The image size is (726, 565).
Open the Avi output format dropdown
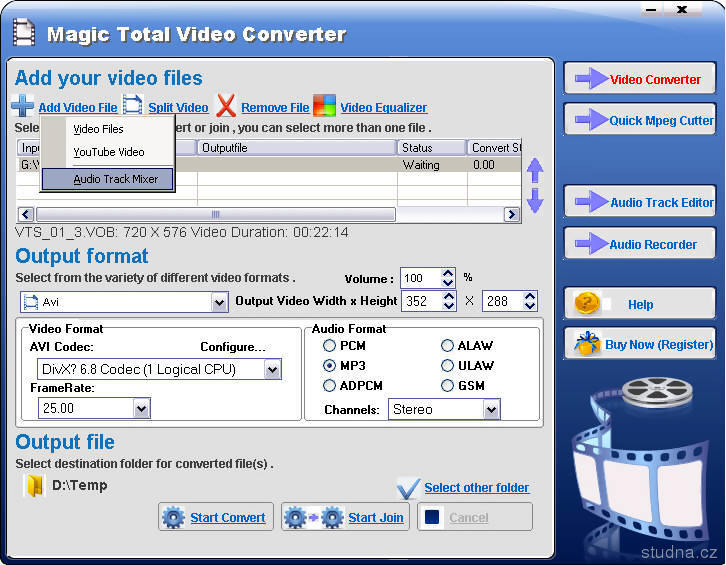219,302
